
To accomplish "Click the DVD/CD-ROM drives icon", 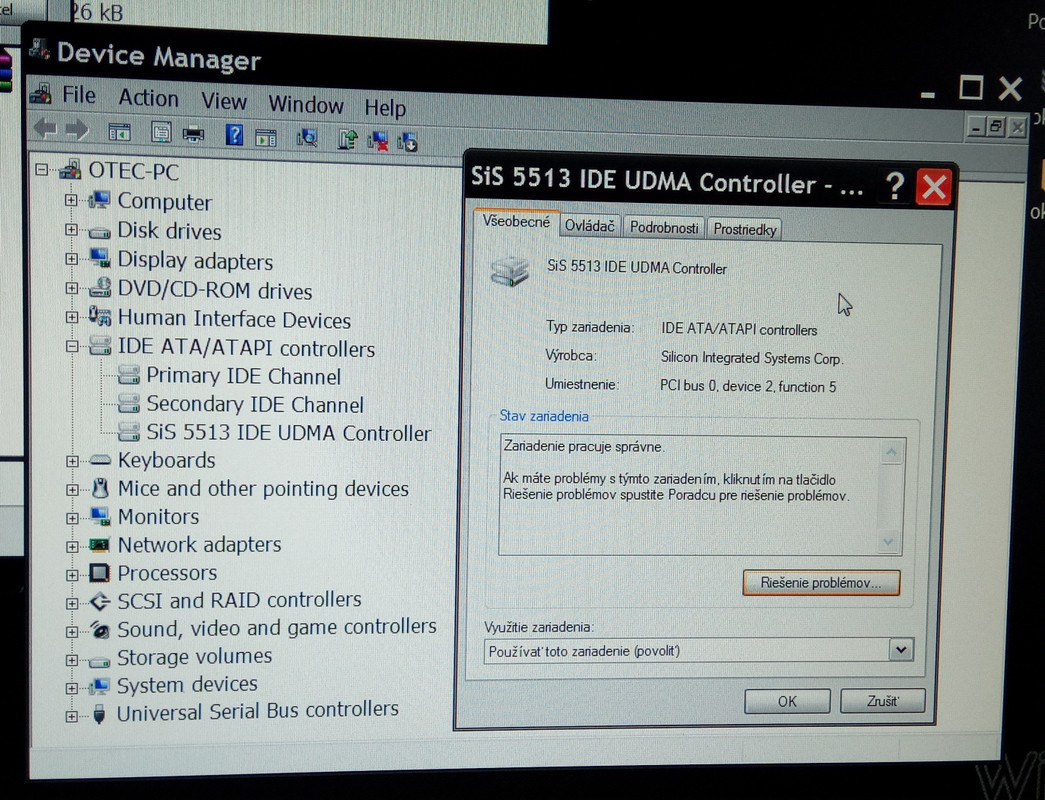I will pos(100,287).
